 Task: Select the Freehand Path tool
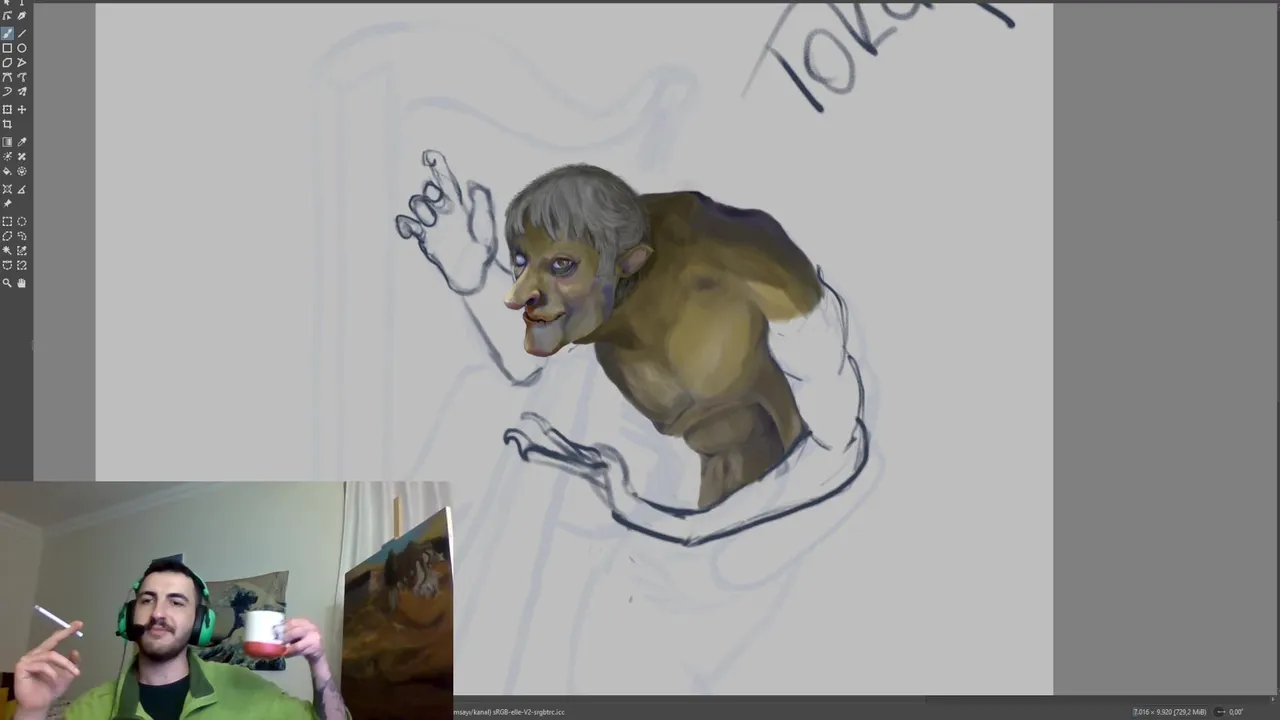(22, 77)
